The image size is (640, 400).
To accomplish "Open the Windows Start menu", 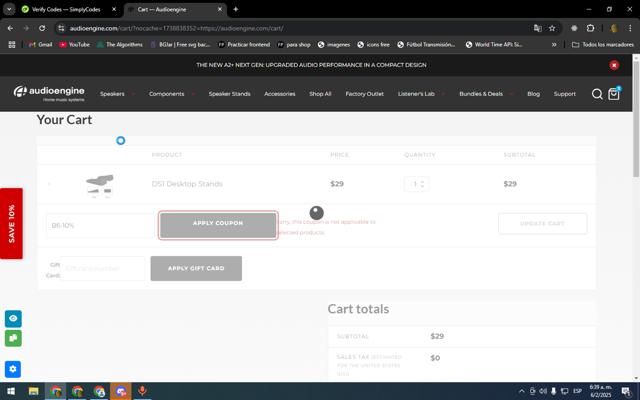I will (x=11, y=391).
